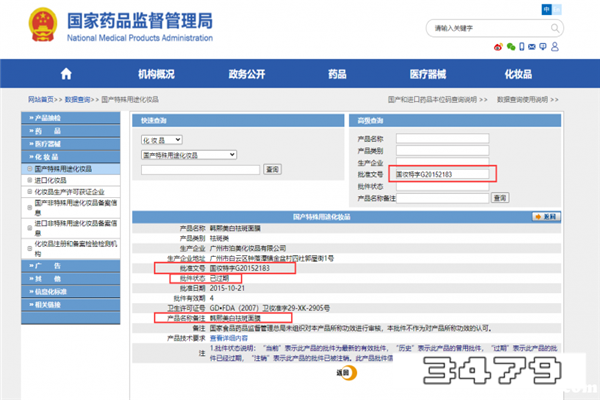
Task: Click the 数据查询 breadcrumb link
Action: click(78, 100)
